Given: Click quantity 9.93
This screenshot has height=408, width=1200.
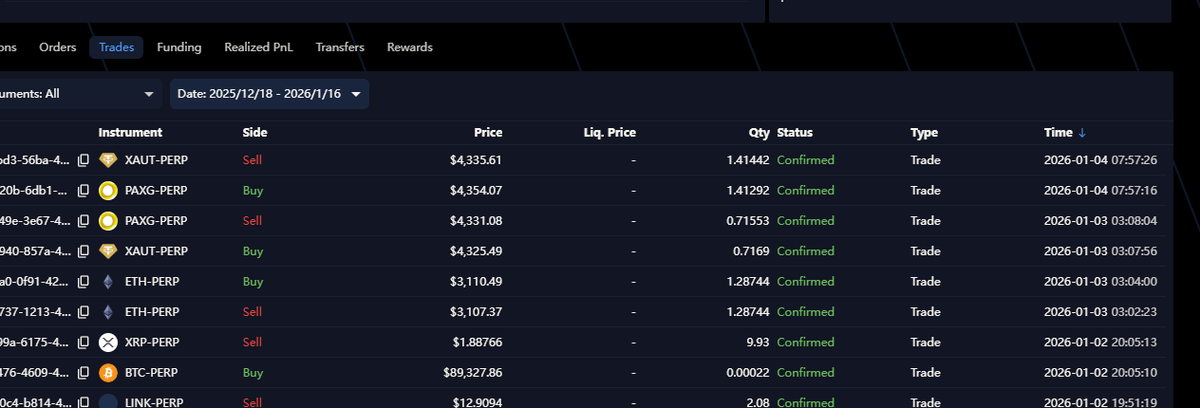Looking at the screenshot, I should pos(758,342).
